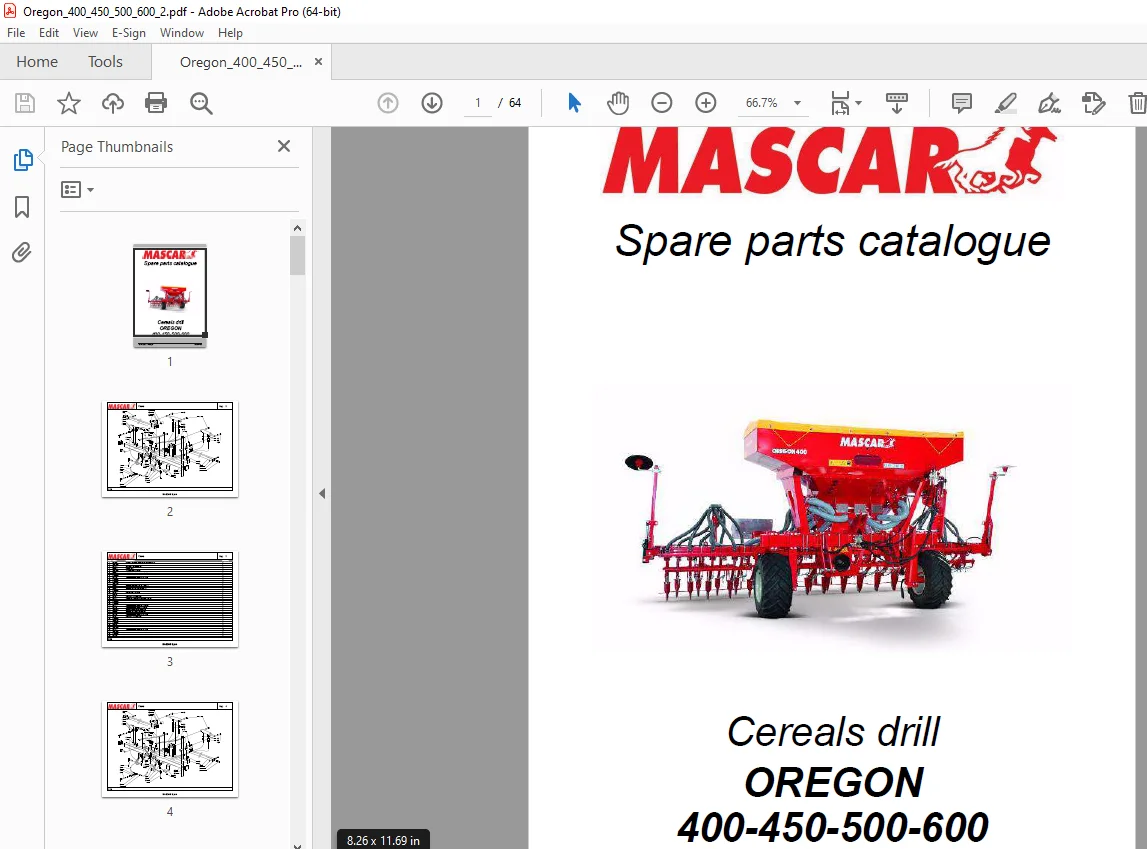Open the View menu
The width and height of the screenshot is (1147, 849).
[x=85, y=33]
